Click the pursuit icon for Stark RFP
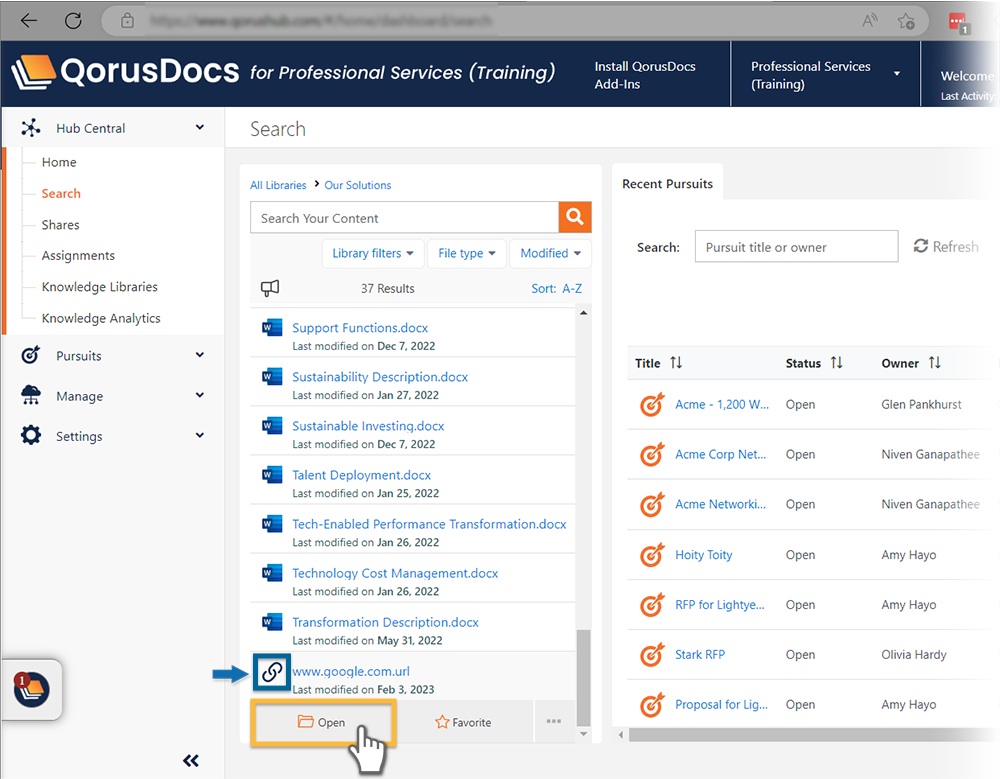Screen dimensions: 1000x779 pos(652,655)
